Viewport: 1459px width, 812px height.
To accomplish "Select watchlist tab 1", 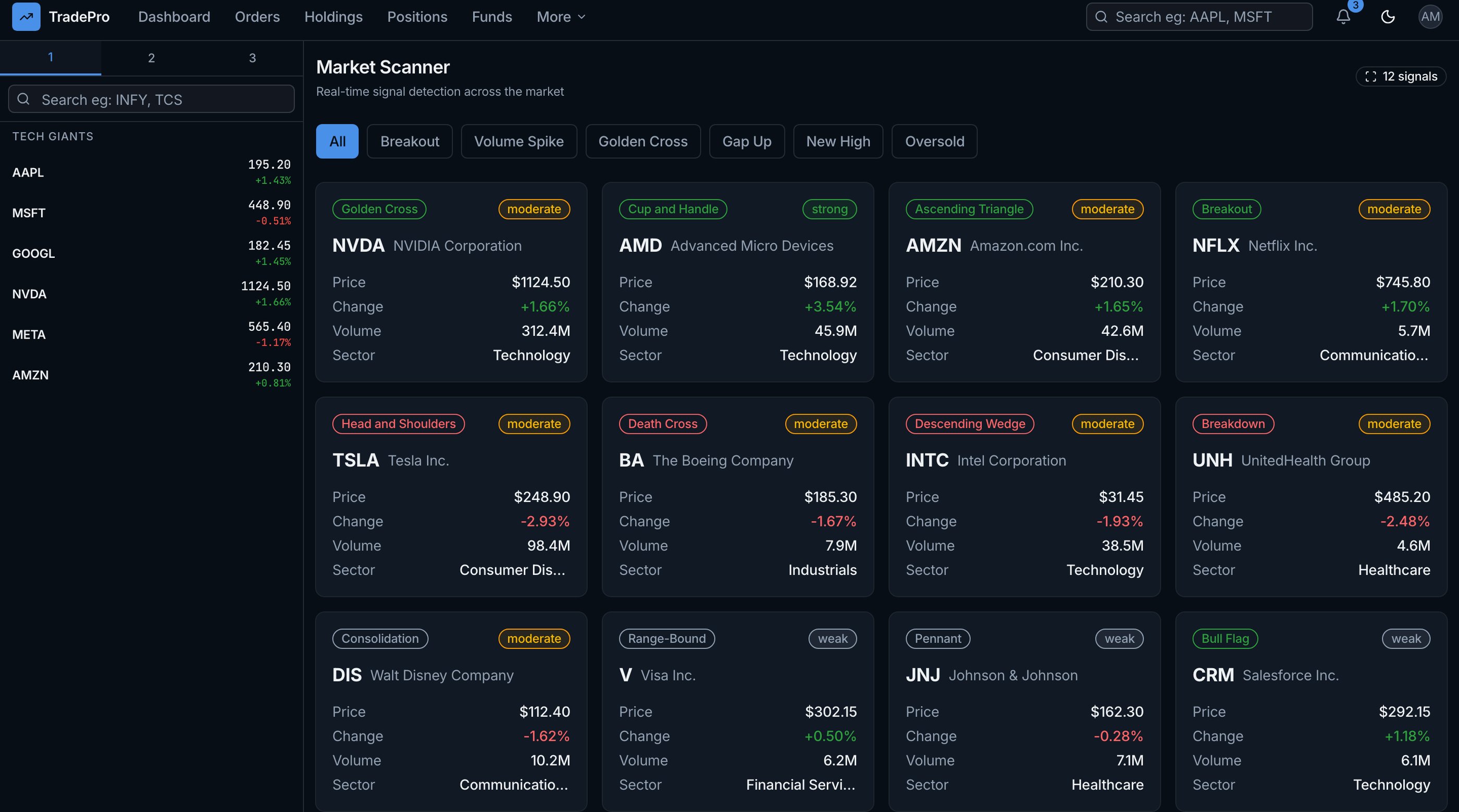I will coord(51,57).
